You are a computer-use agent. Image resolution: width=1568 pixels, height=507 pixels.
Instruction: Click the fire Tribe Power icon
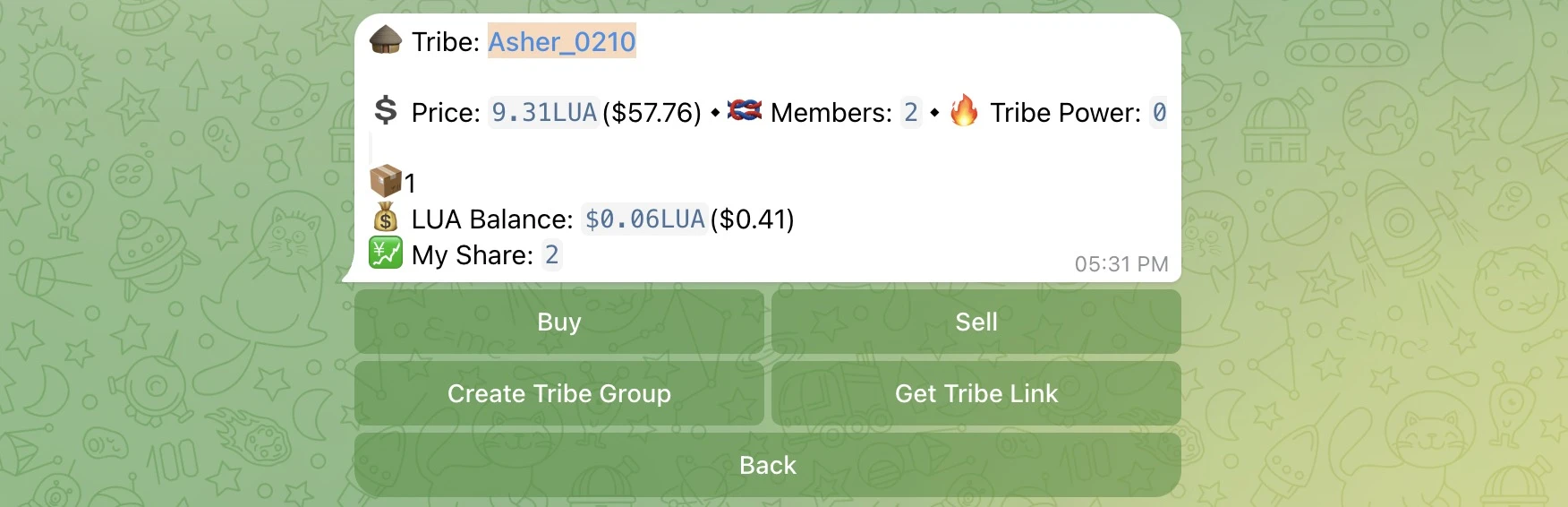pyautogui.click(x=964, y=111)
